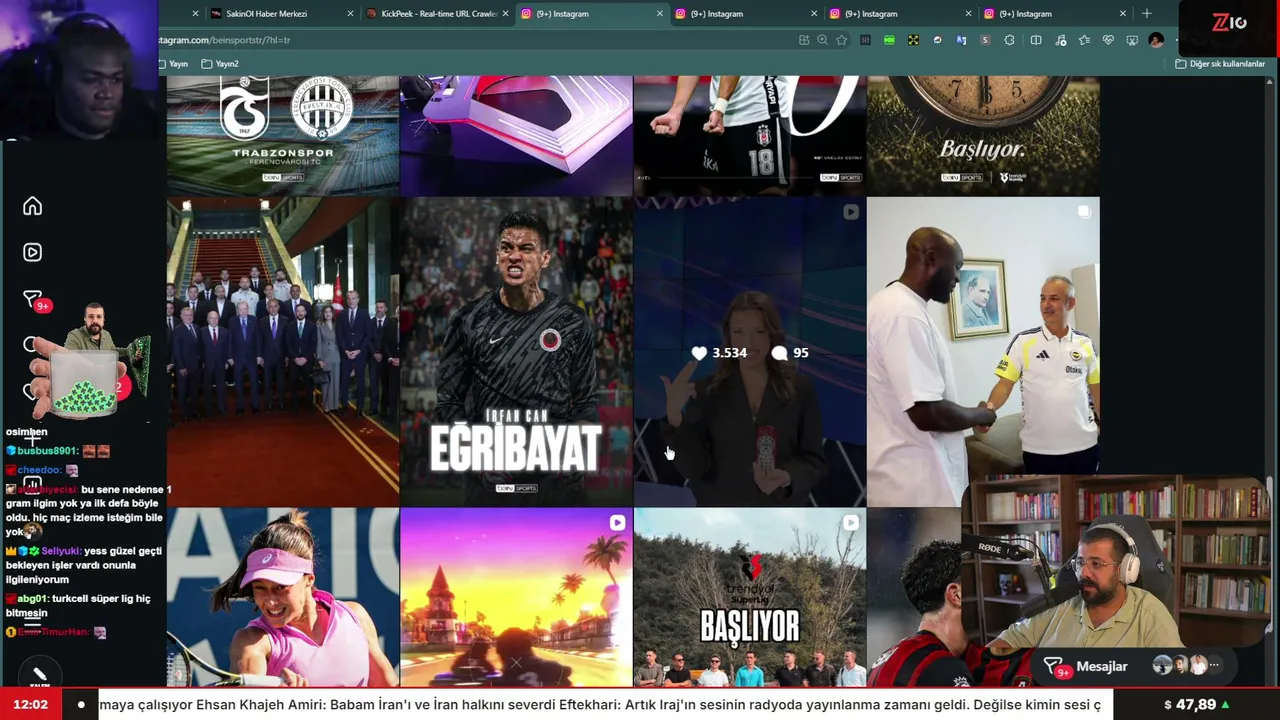Viewport: 1280px width, 720px height.
Task: Close the KickPeek tab
Action: 505,14
